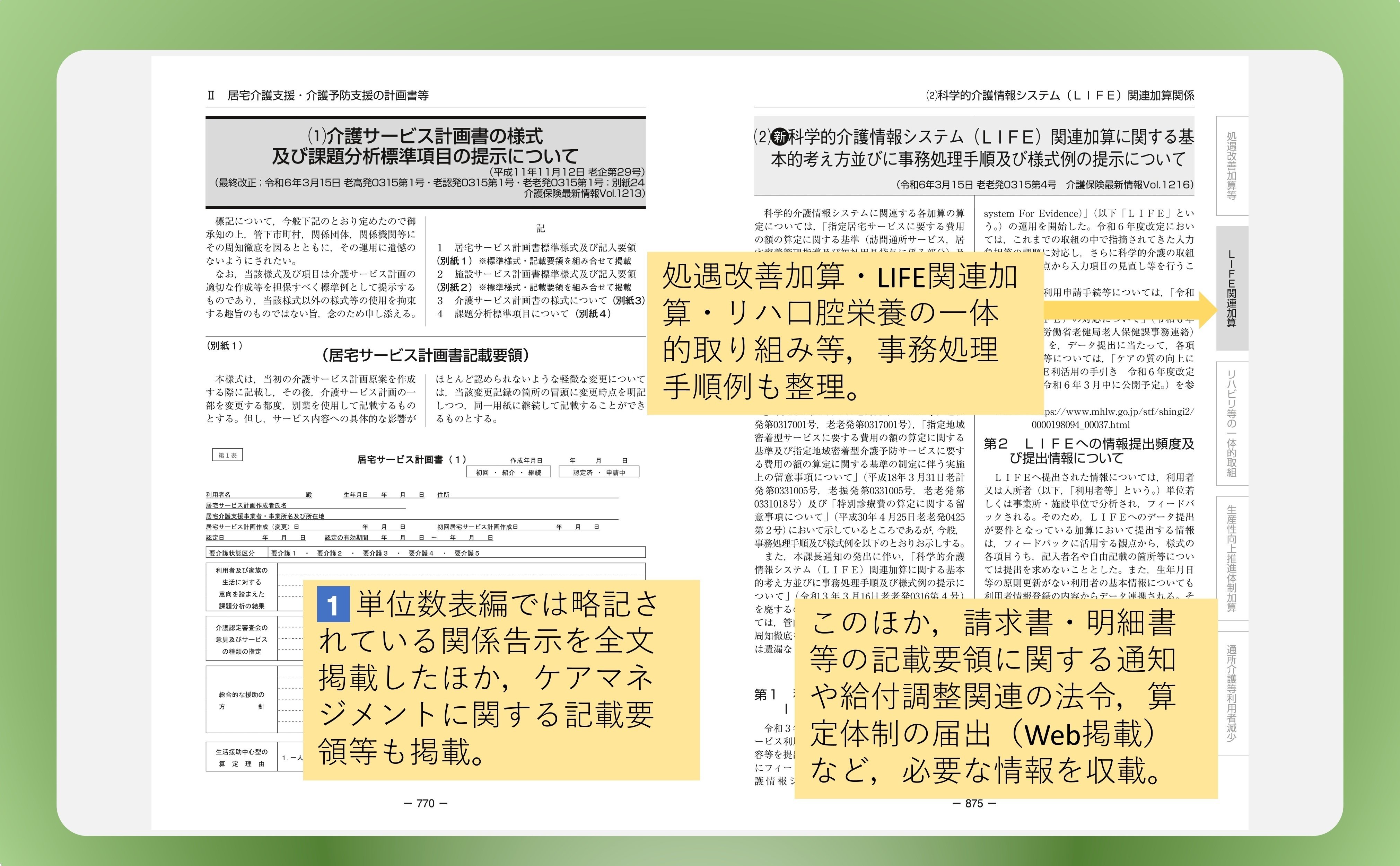
Task: Click page number 875
Action: coord(974,804)
